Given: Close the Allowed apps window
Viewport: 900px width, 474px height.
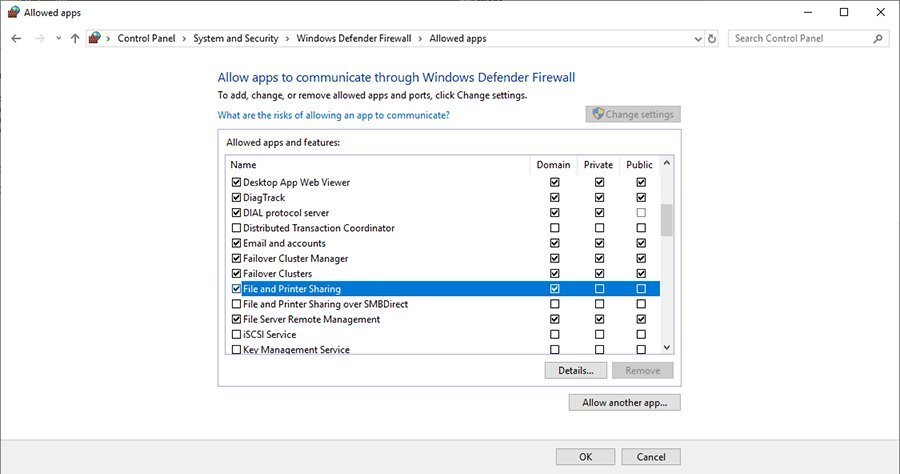Looking at the screenshot, I should click(x=880, y=12).
